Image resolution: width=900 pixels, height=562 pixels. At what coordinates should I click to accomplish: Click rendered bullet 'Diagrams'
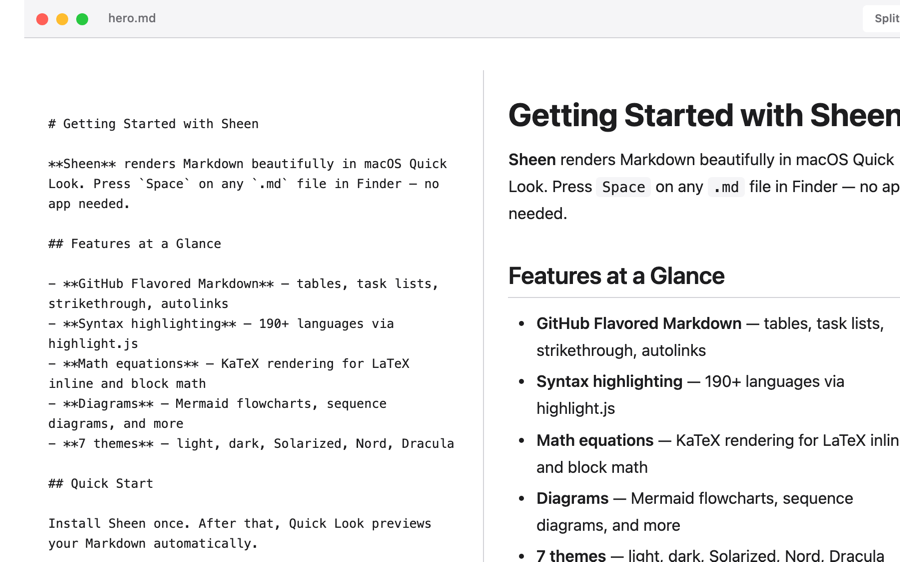coord(572,499)
